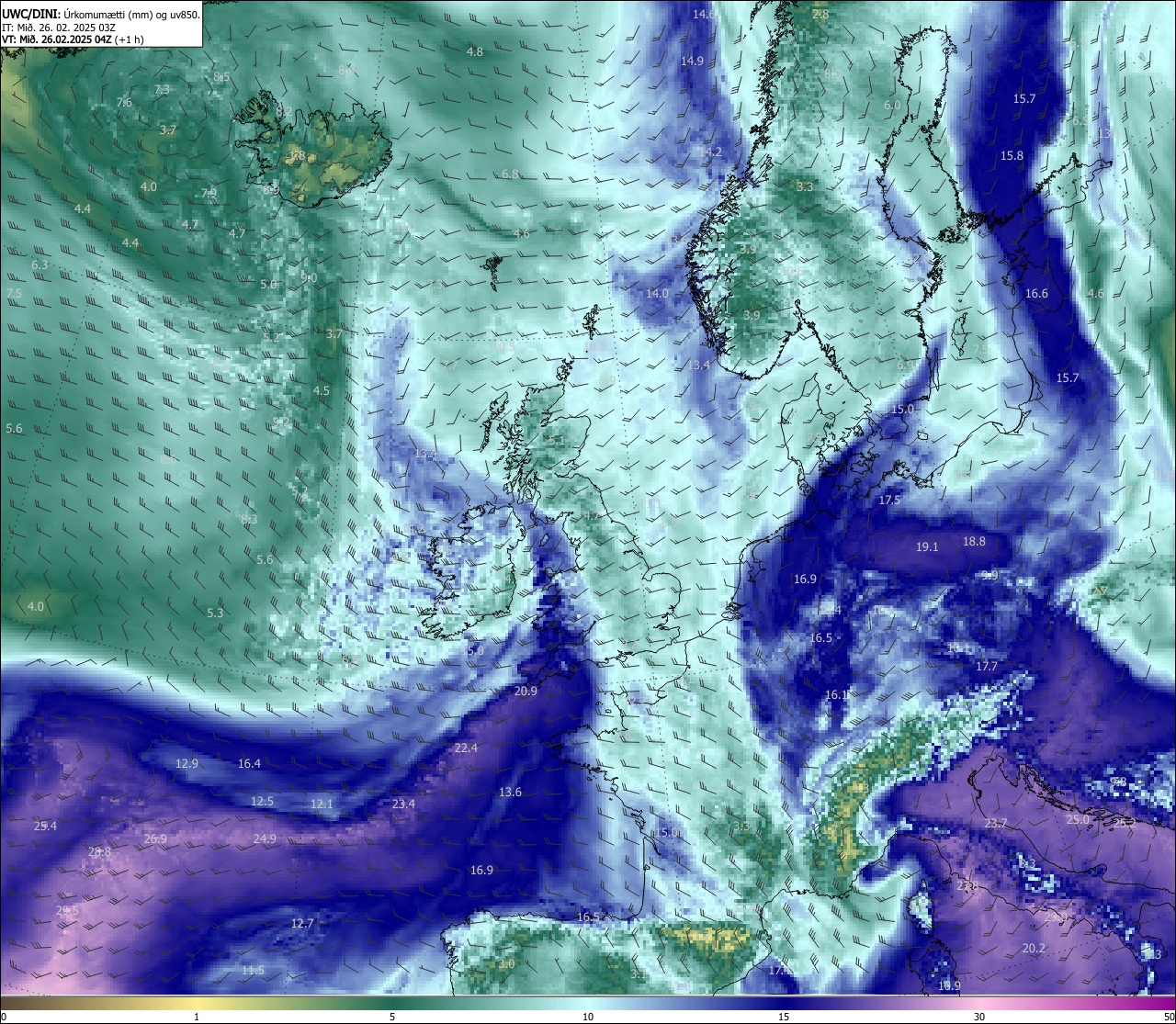The height and width of the screenshot is (1024, 1176).
Task: Click the 26.9 value on the map
Action: (x=155, y=838)
